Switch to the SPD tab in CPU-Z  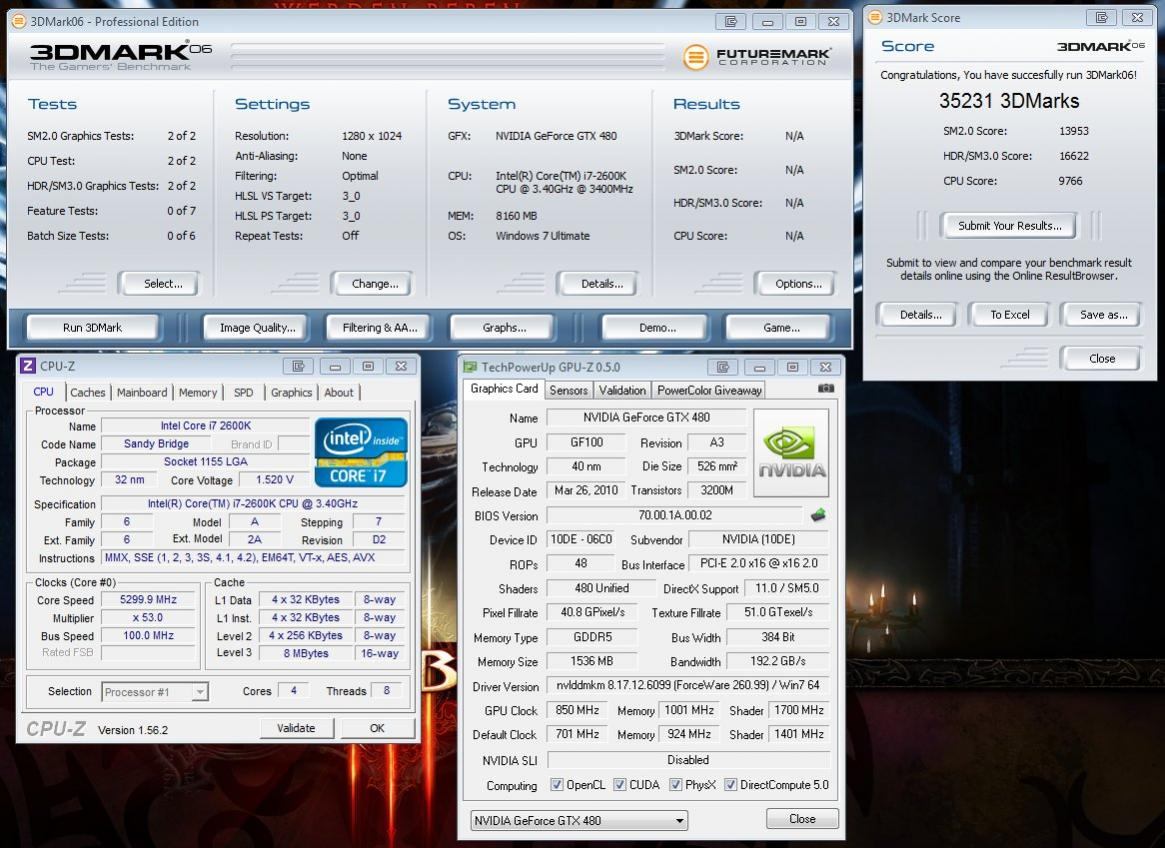(243, 392)
